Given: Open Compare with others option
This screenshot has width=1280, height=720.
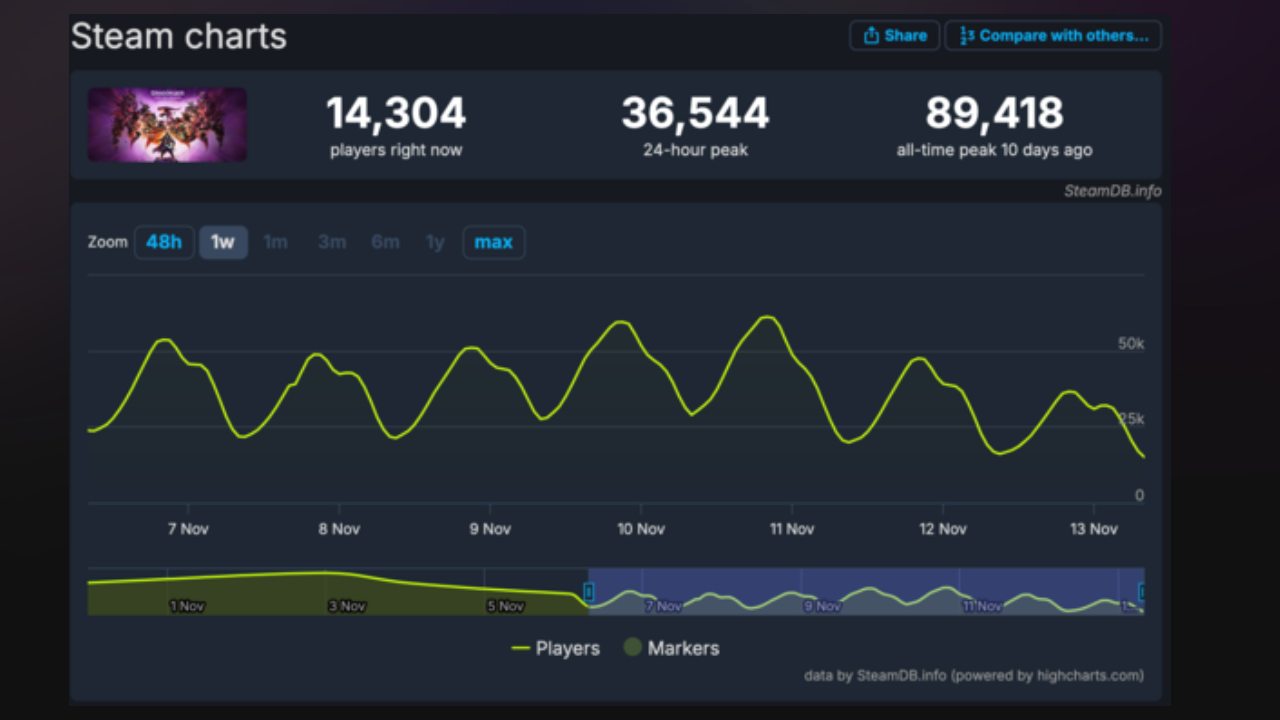Looking at the screenshot, I should pos(1053,35).
